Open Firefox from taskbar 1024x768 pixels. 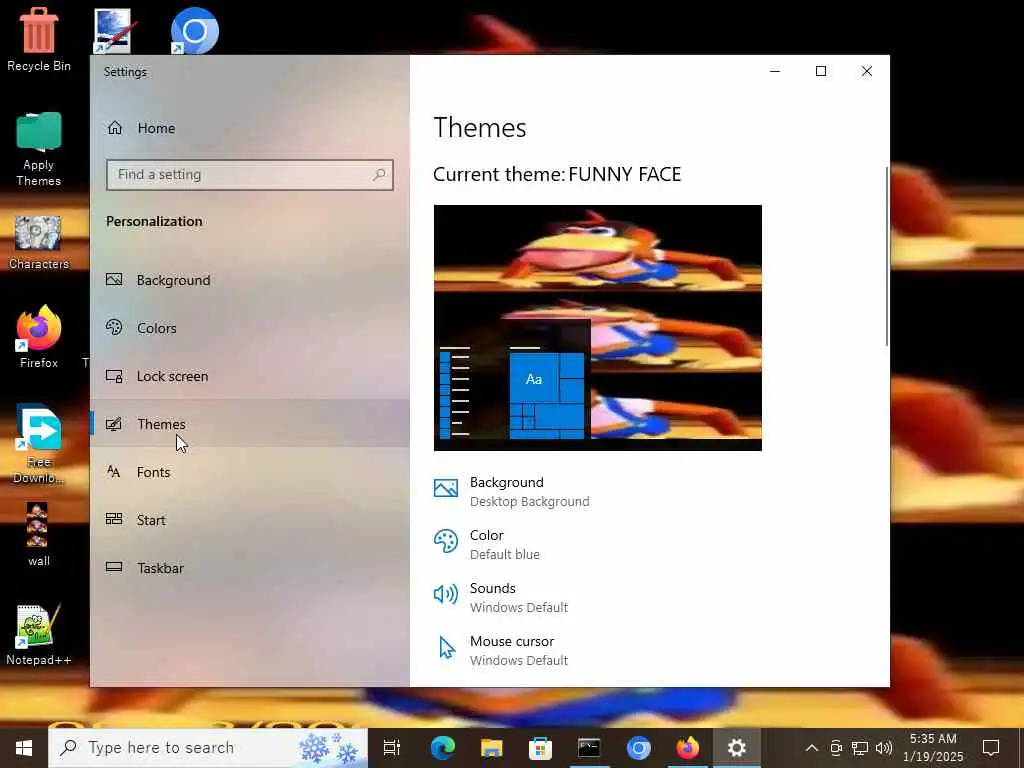click(687, 748)
